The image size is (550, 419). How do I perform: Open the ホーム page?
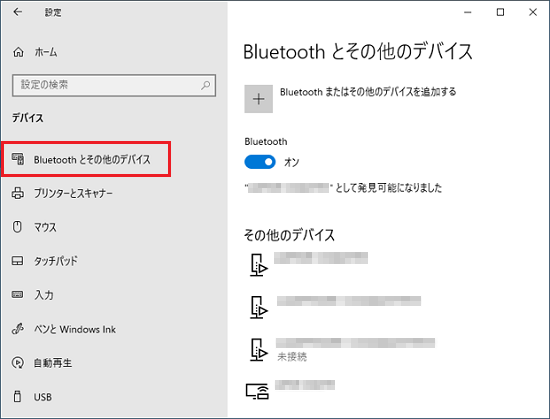pyautogui.click(x=46, y=52)
